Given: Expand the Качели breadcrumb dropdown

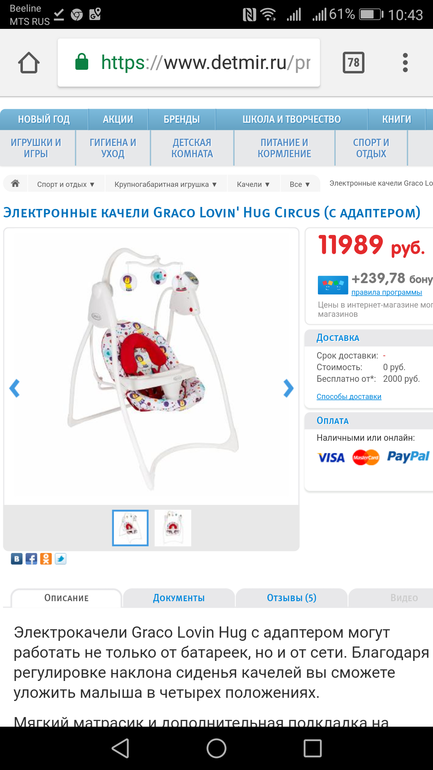Looking at the screenshot, I should tap(253, 185).
